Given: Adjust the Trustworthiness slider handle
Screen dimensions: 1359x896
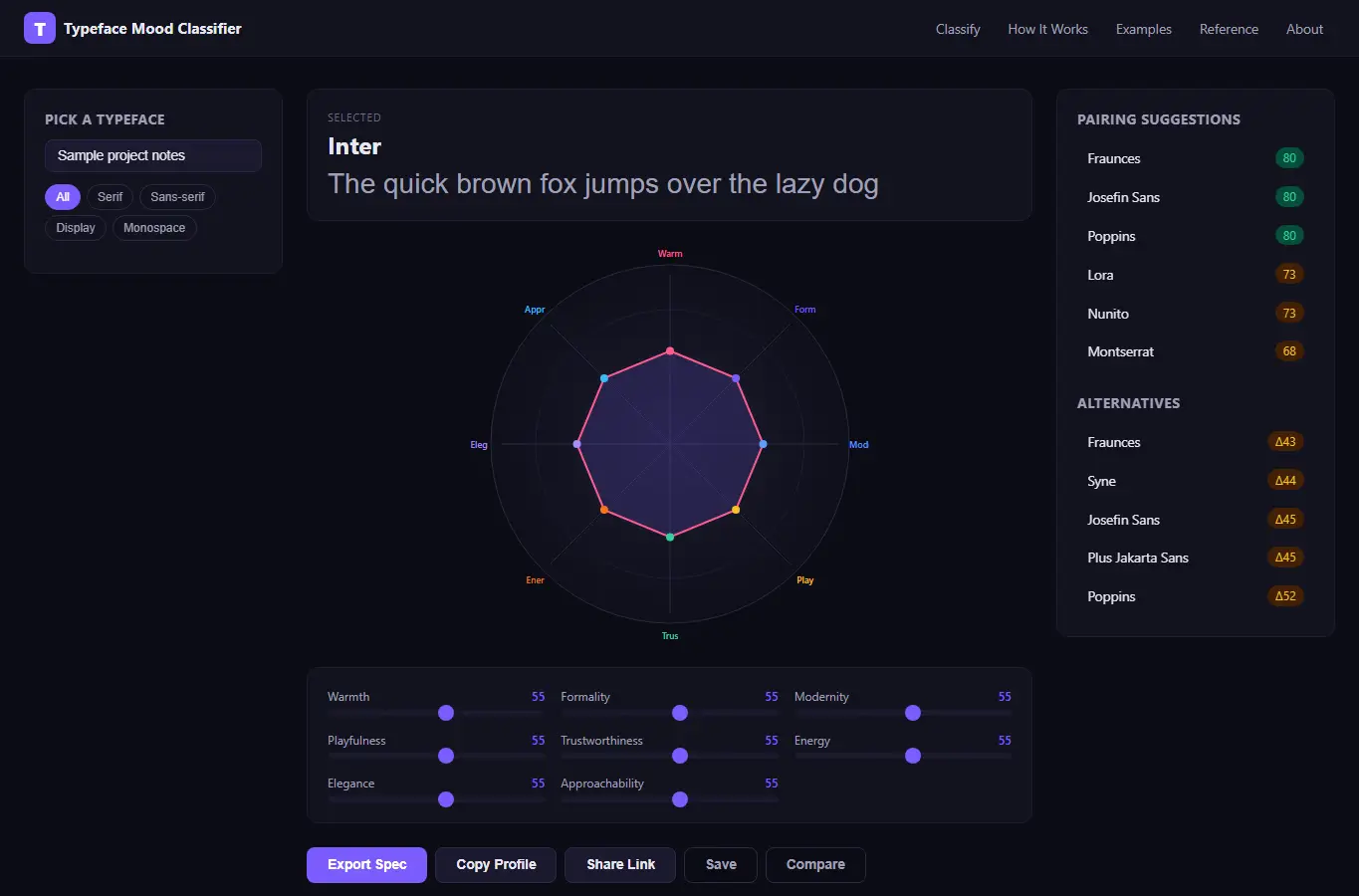Looking at the screenshot, I should 680,756.
